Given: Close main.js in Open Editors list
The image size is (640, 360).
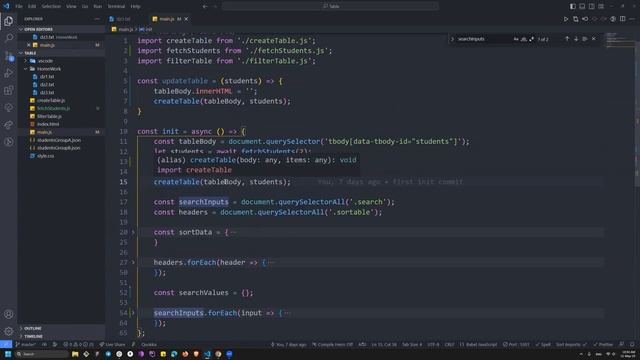Looking at the screenshot, I should pos(29,45).
